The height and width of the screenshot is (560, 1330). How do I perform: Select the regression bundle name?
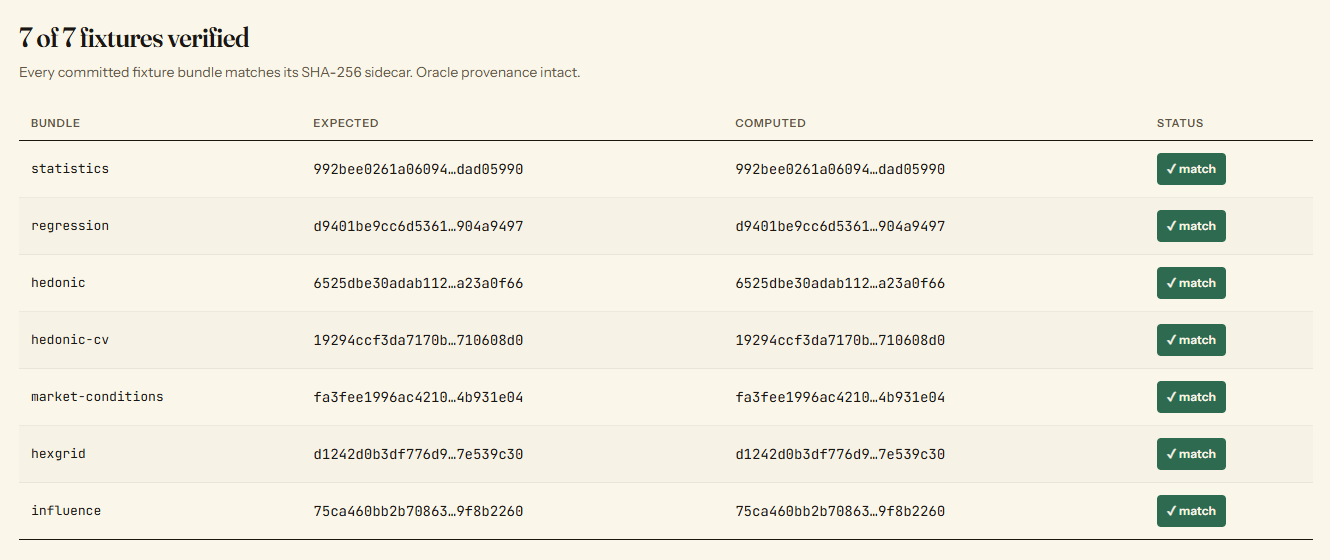[70, 226]
